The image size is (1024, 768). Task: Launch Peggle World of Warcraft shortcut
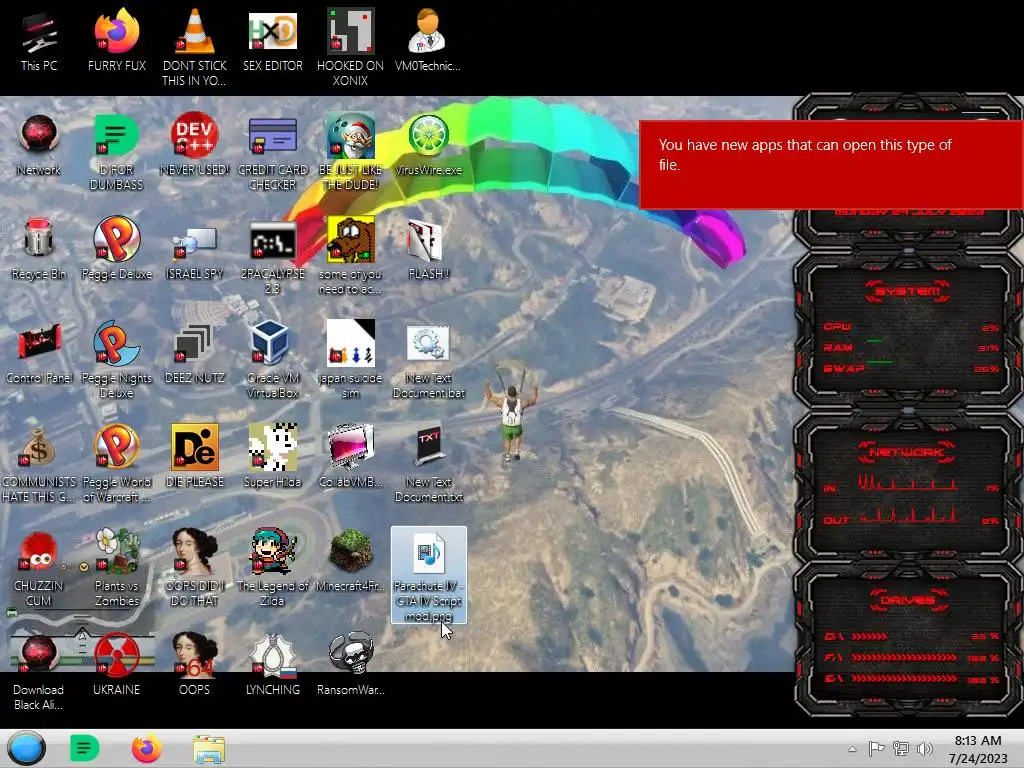point(116,464)
